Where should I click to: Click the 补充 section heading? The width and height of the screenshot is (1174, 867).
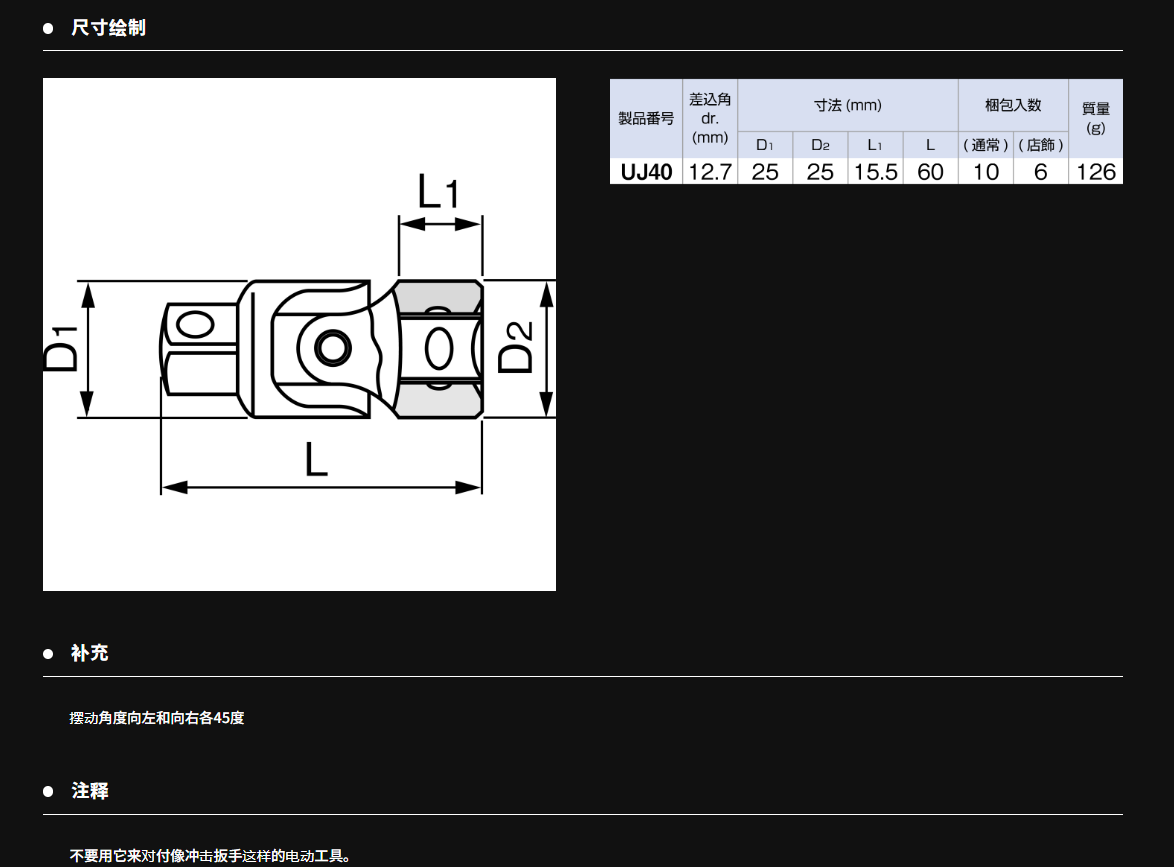pyautogui.click(x=89, y=653)
